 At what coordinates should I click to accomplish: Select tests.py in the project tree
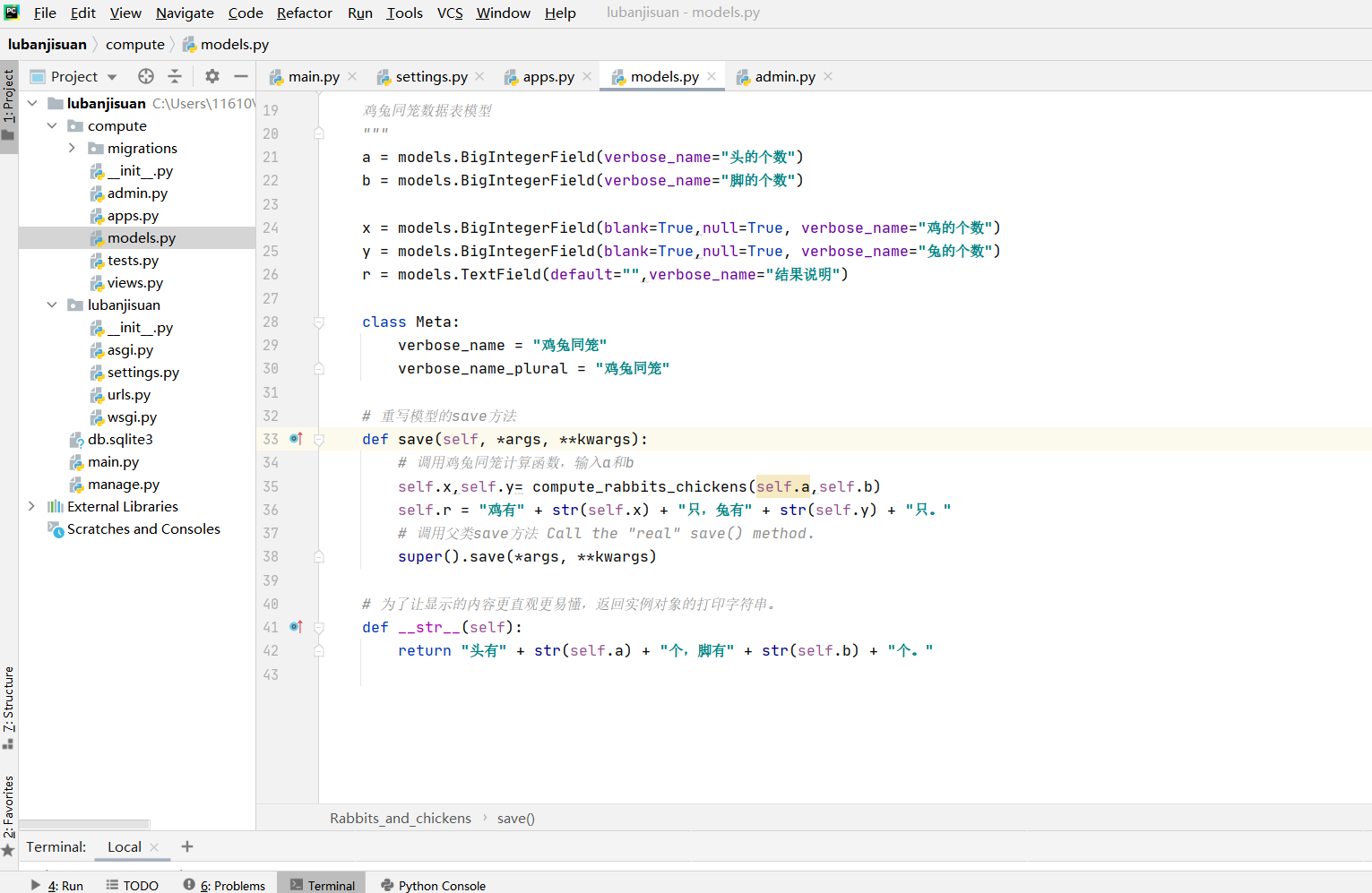(x=133, y=260)
